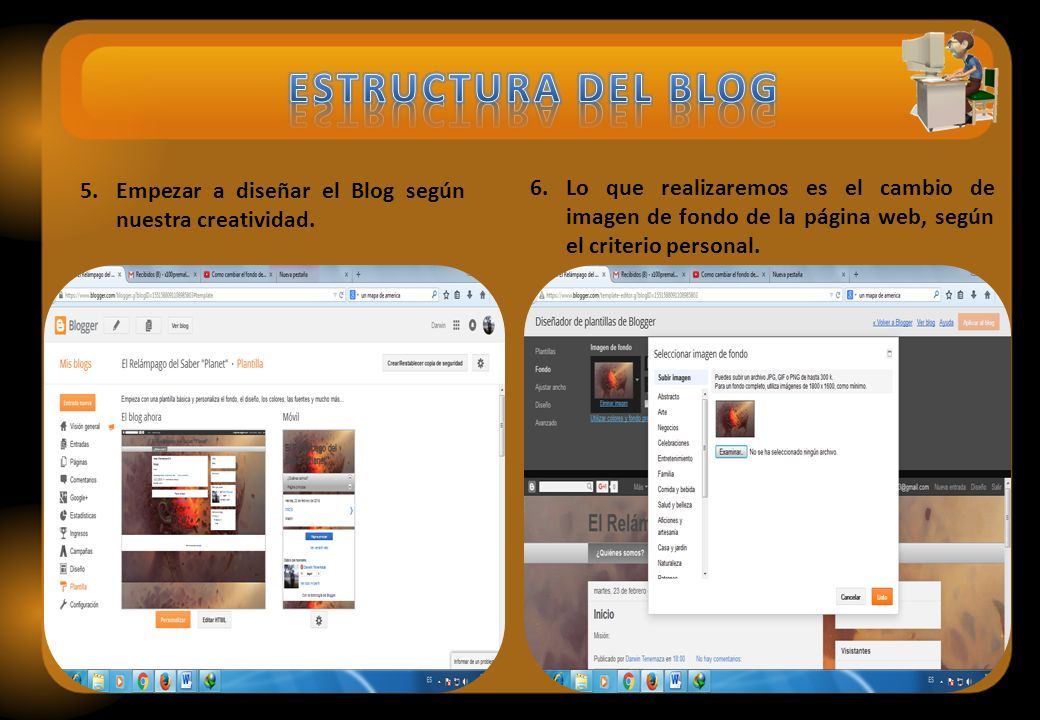Click the Entrada nueva button

click(x=78, y=402)
